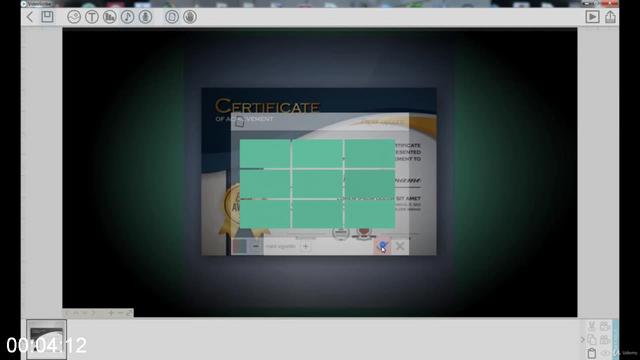Viewport: 640px width, 360px height.
Task: Click the publish share icon
Action: (610, 17)
